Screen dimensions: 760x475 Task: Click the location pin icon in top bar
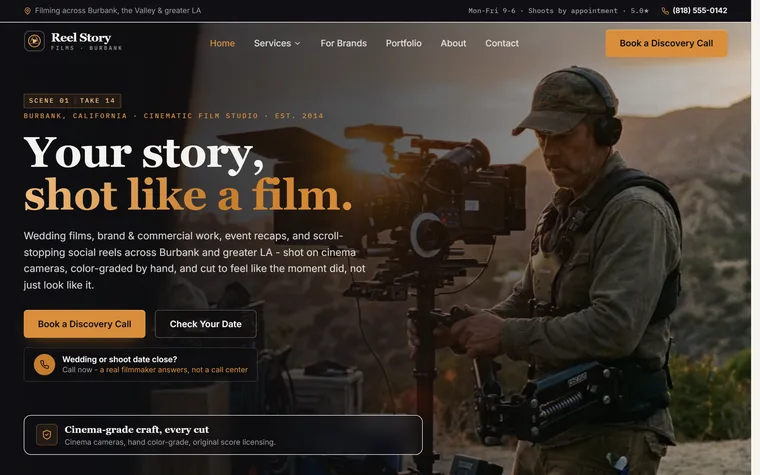(x=28, y=11)
